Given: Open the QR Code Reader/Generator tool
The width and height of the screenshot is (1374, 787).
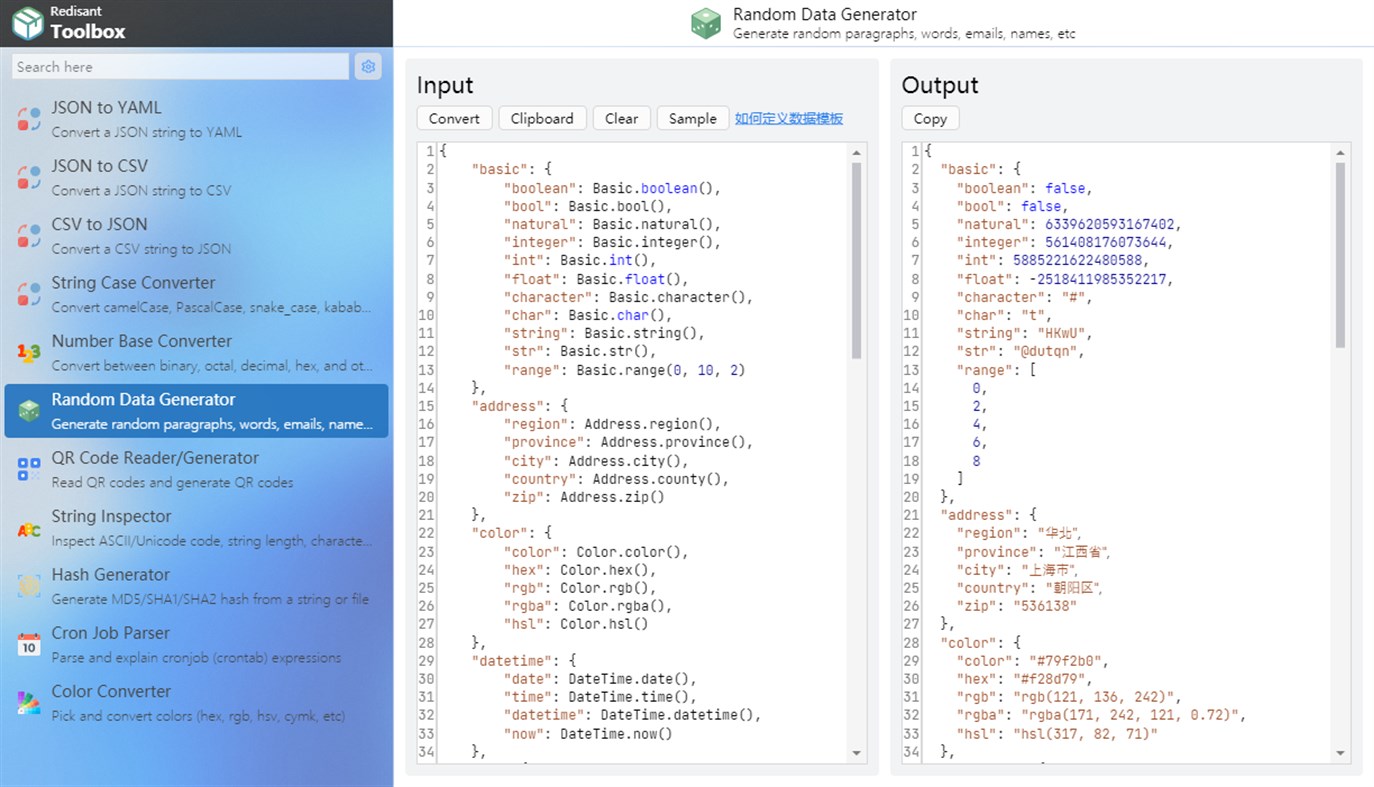Looking at the screenshot, I should click(196, 469).
